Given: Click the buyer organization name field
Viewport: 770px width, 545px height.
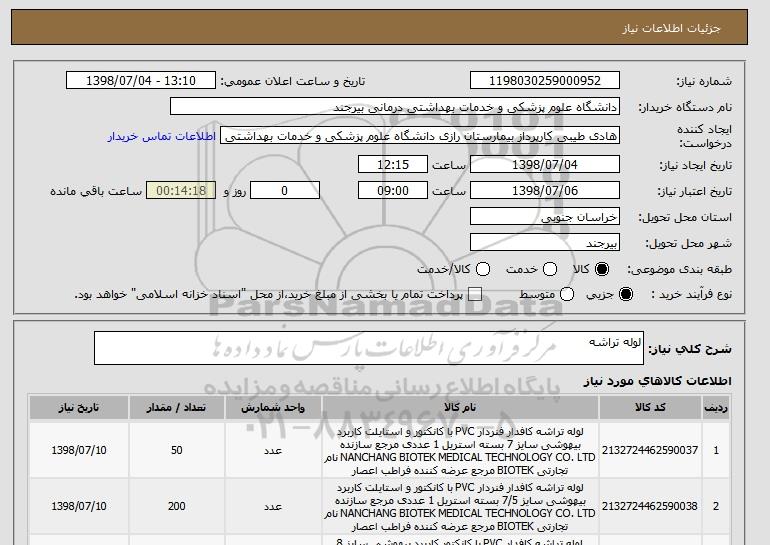Looking at the screenshot, I should pos(395,107).
